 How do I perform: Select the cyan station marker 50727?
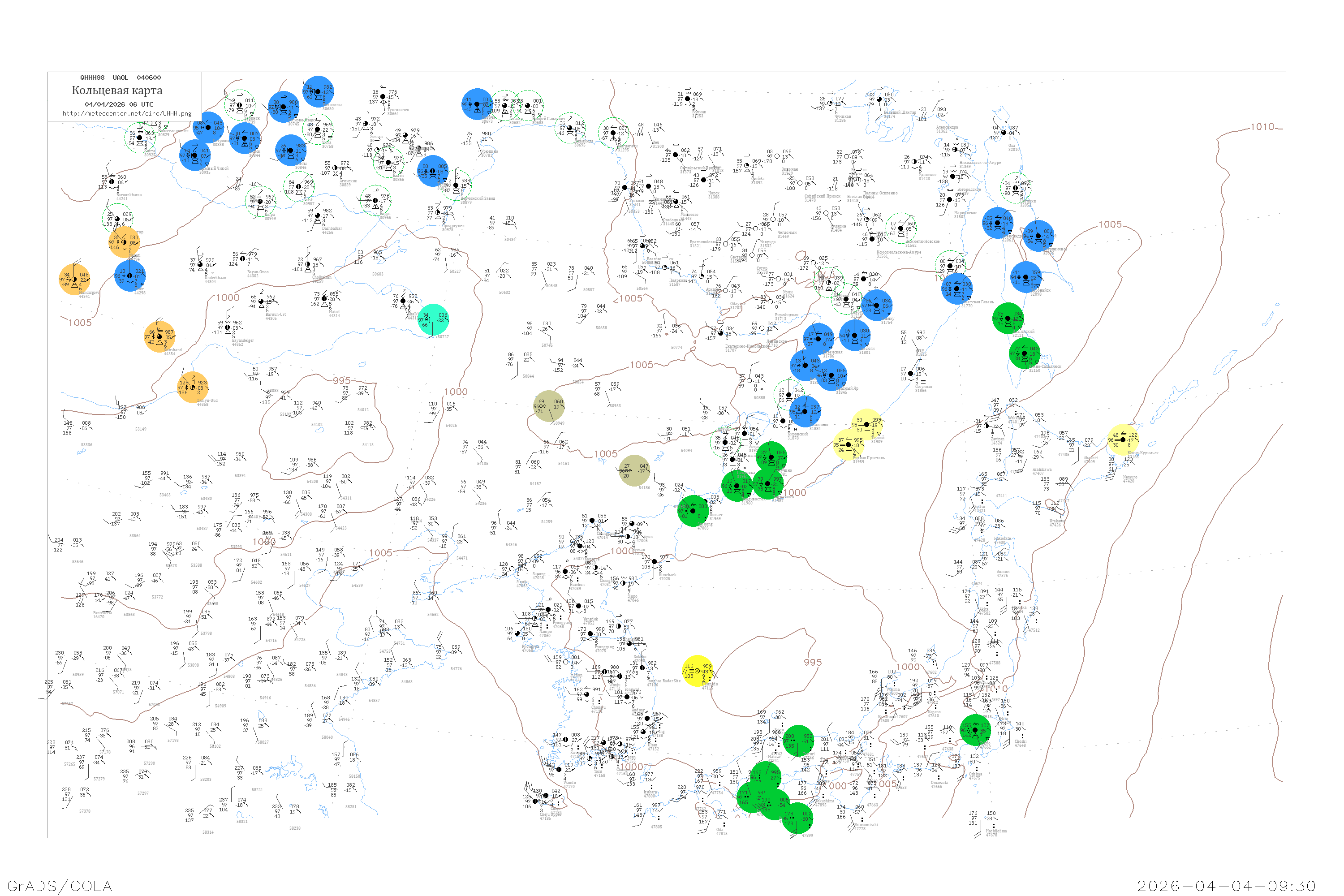click(x=434, y=320)
